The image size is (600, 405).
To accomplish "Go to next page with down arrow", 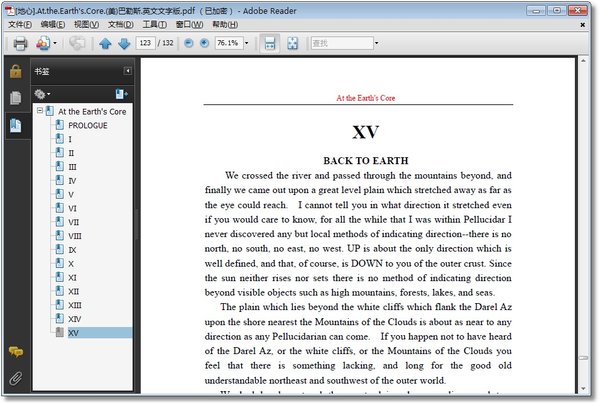I will point(123,44).
